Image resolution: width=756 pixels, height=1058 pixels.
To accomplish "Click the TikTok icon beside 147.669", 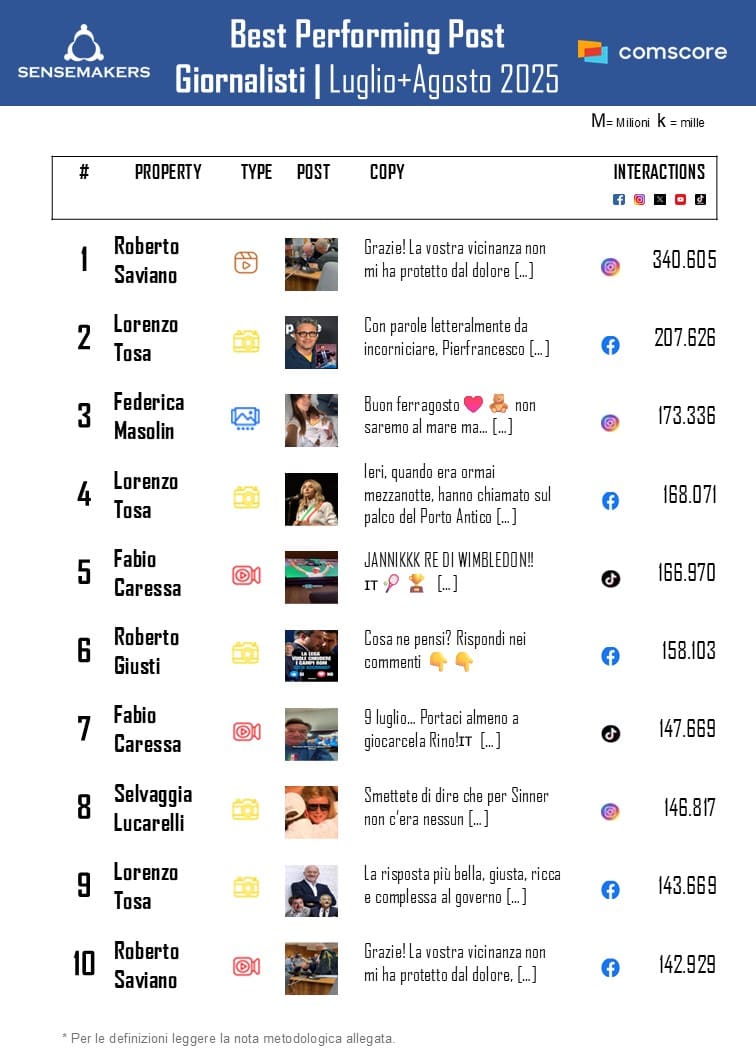I will (610, 733).
